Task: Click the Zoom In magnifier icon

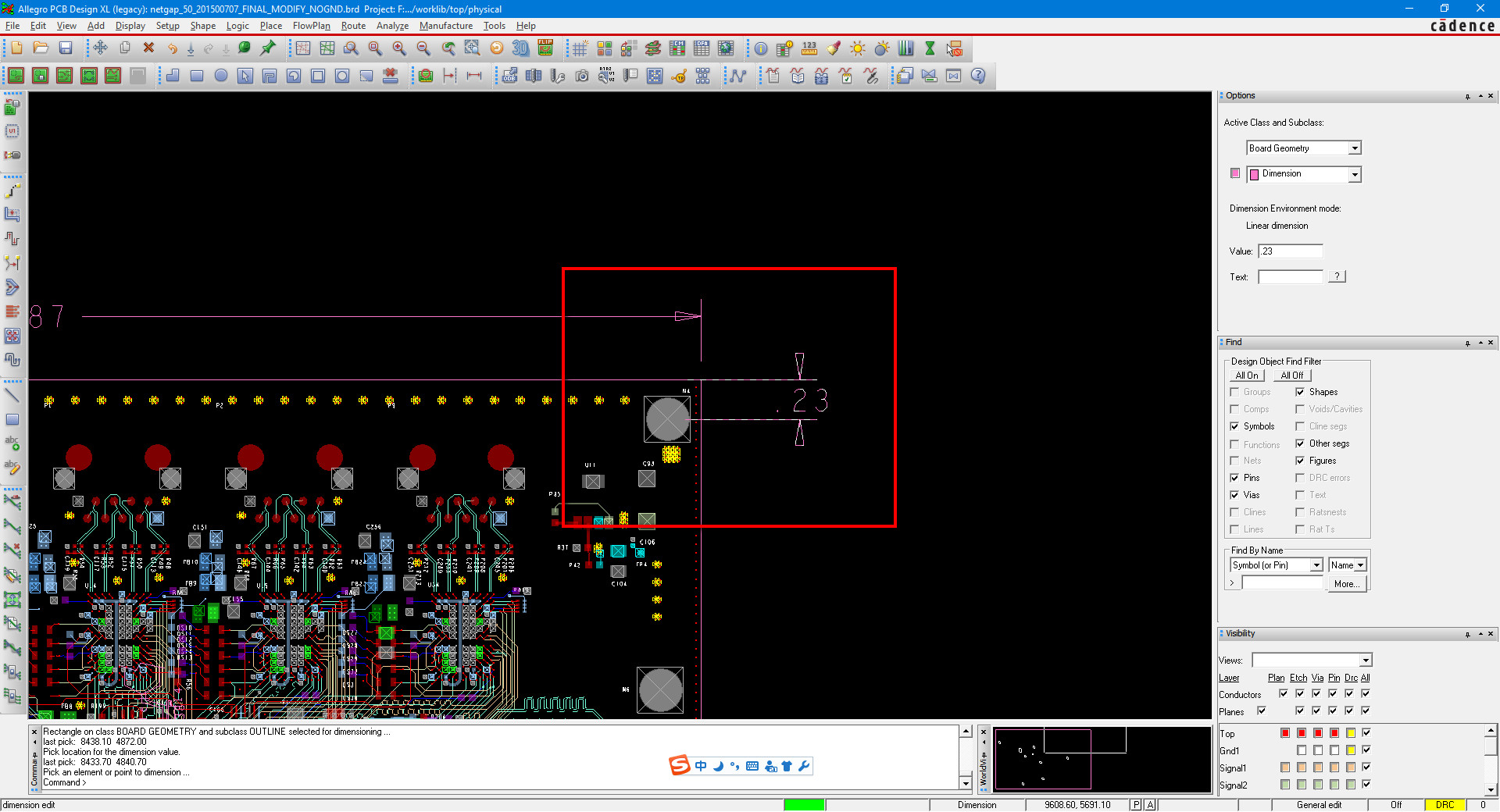Action: (399, 48)
